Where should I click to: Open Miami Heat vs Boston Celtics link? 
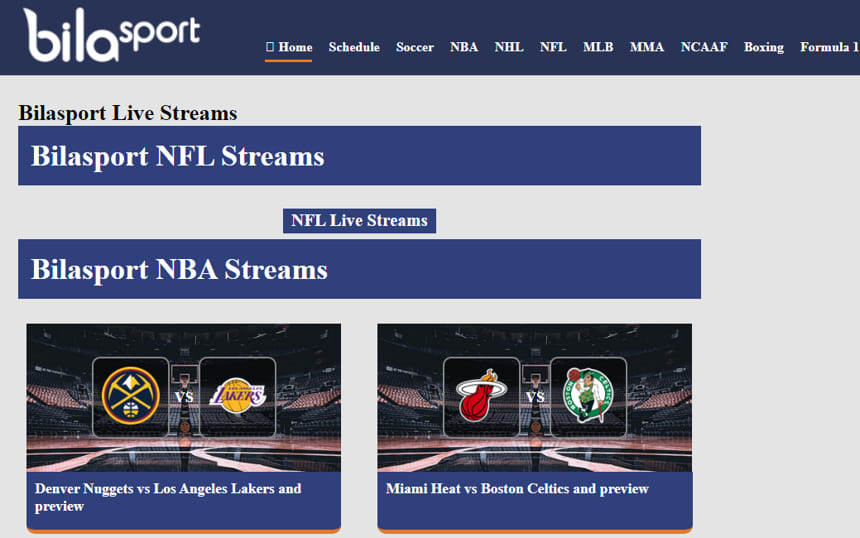(x=517, y=489)
